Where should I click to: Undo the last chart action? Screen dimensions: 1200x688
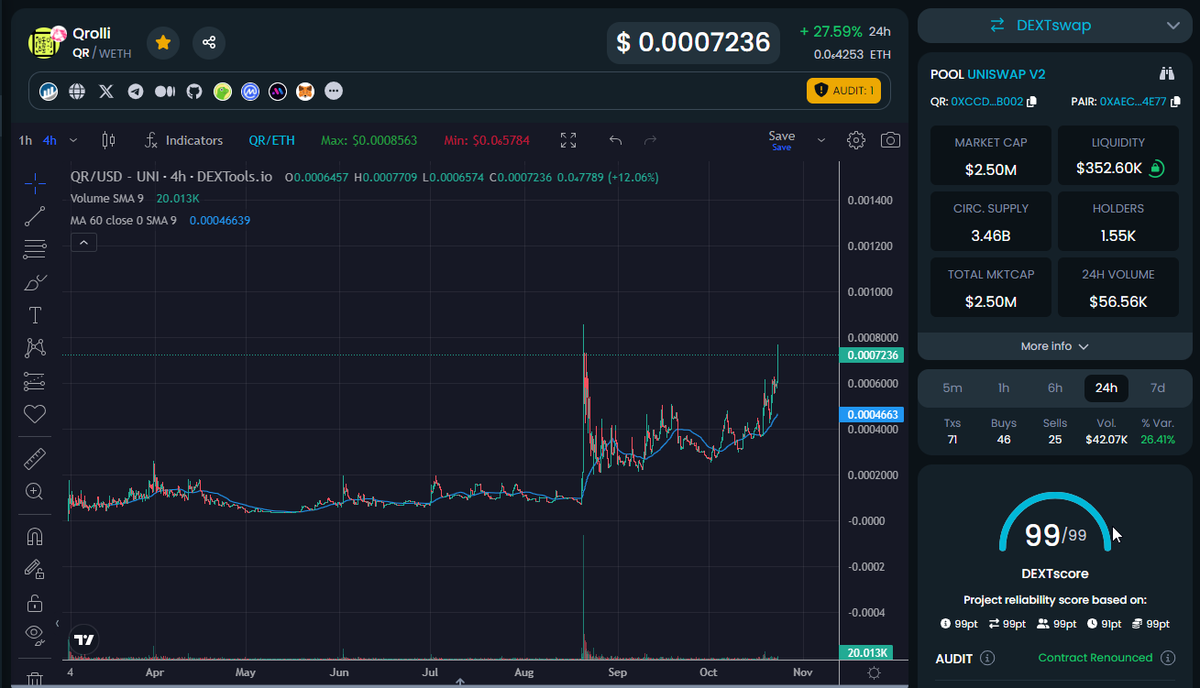615,140
